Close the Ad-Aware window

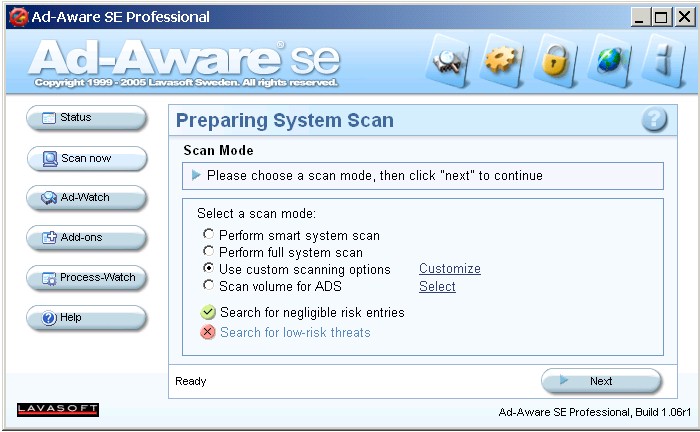(x=684, y=17)
